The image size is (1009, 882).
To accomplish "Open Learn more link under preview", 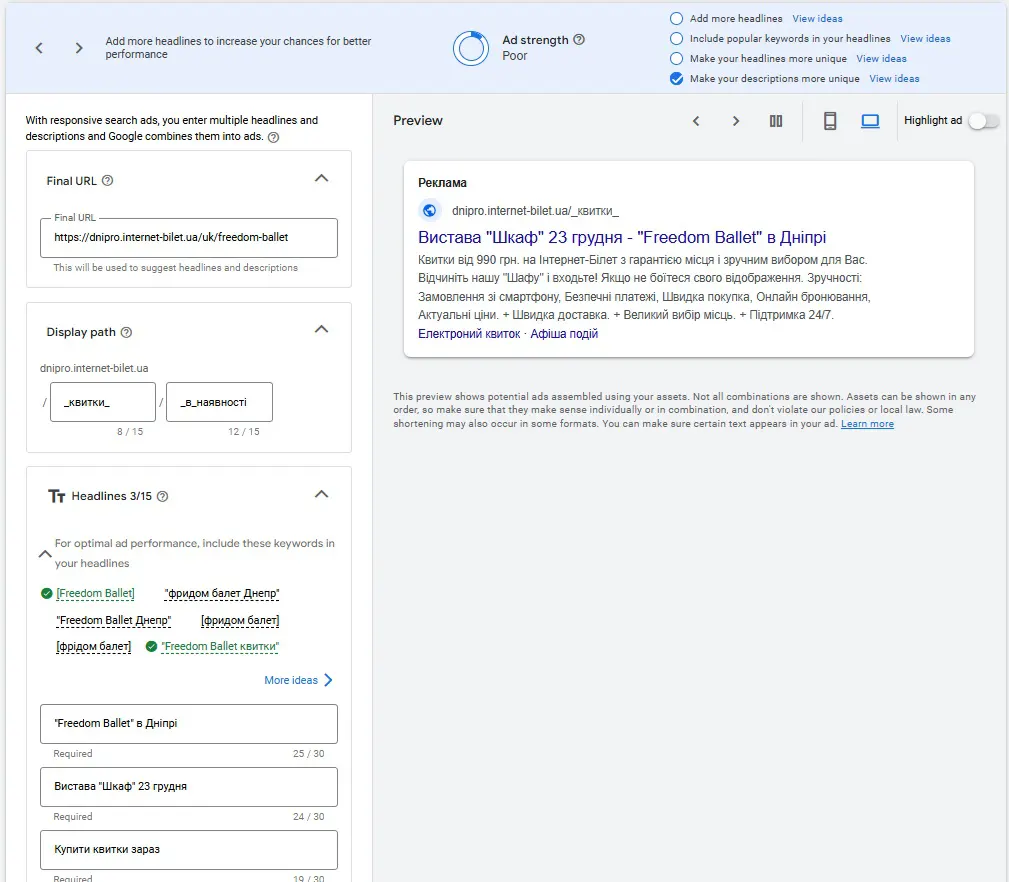I will click(x=867, y=423).
